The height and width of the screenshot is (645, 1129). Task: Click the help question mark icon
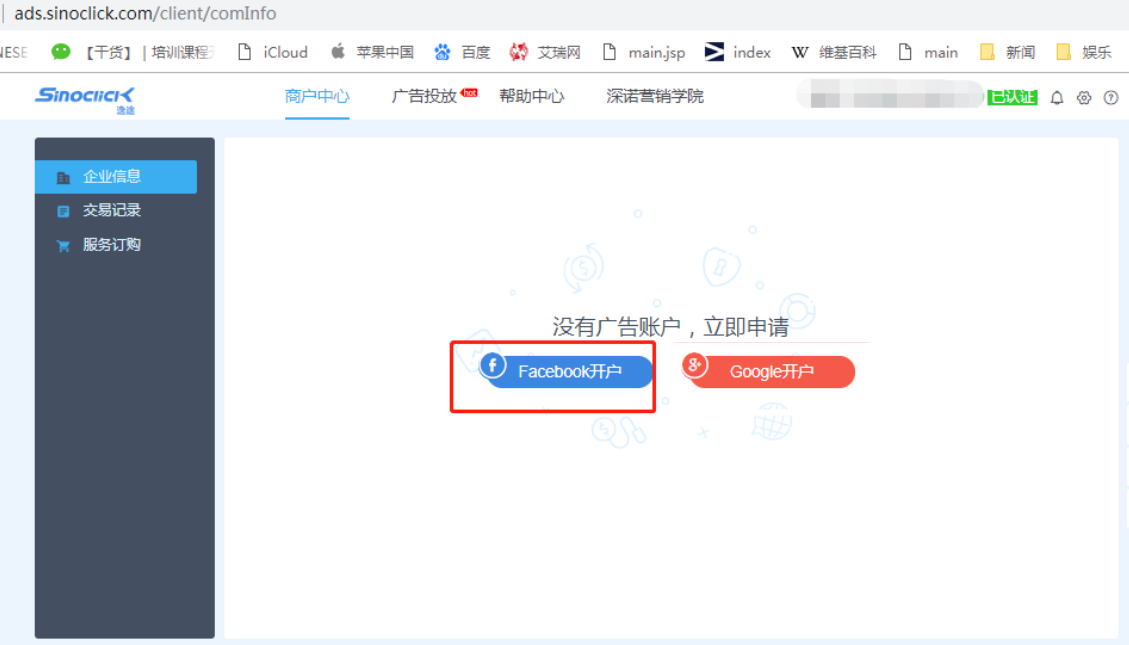click(x=1111, y=98)
